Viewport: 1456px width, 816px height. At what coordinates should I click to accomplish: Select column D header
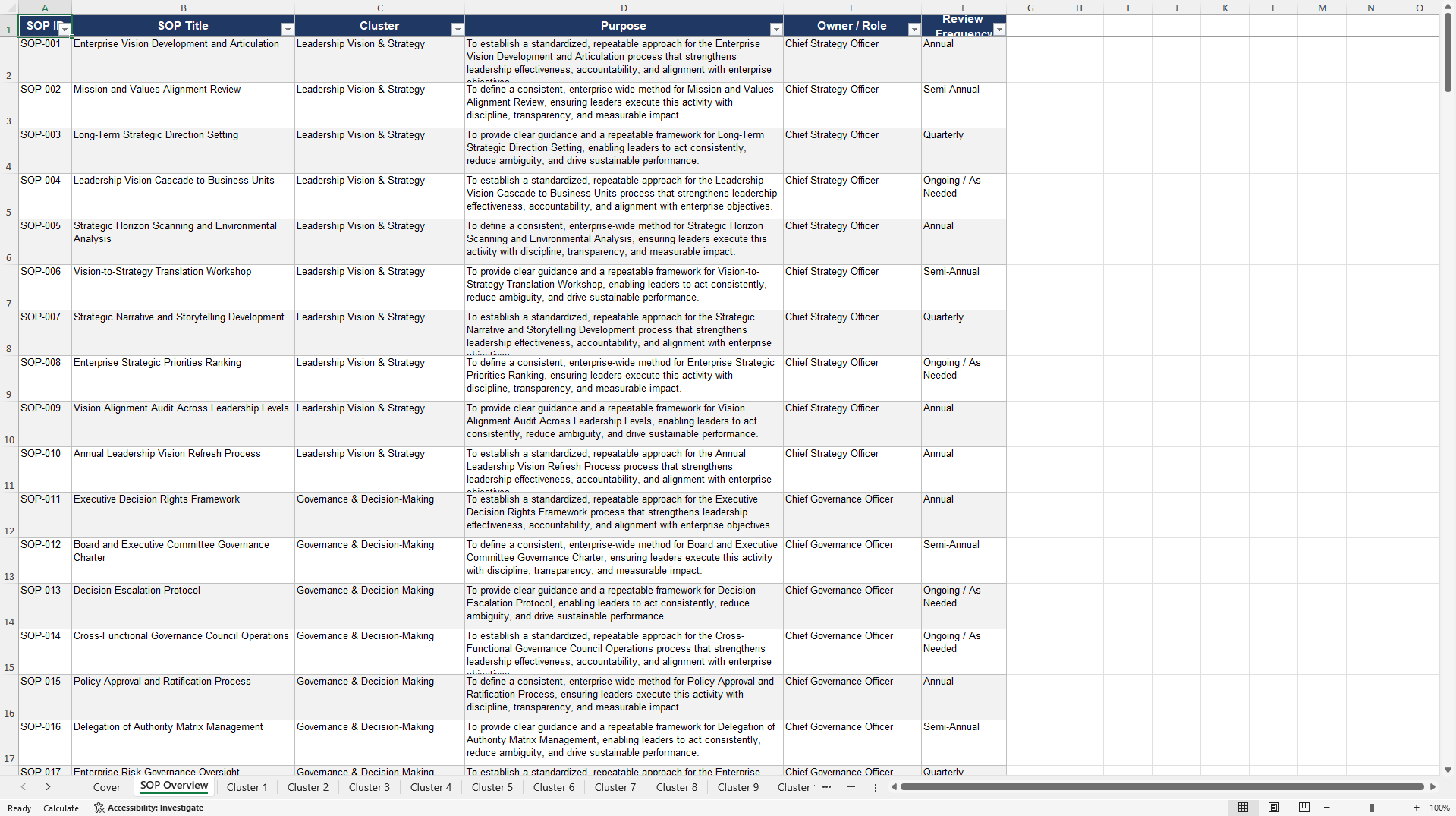coord(624,8)
